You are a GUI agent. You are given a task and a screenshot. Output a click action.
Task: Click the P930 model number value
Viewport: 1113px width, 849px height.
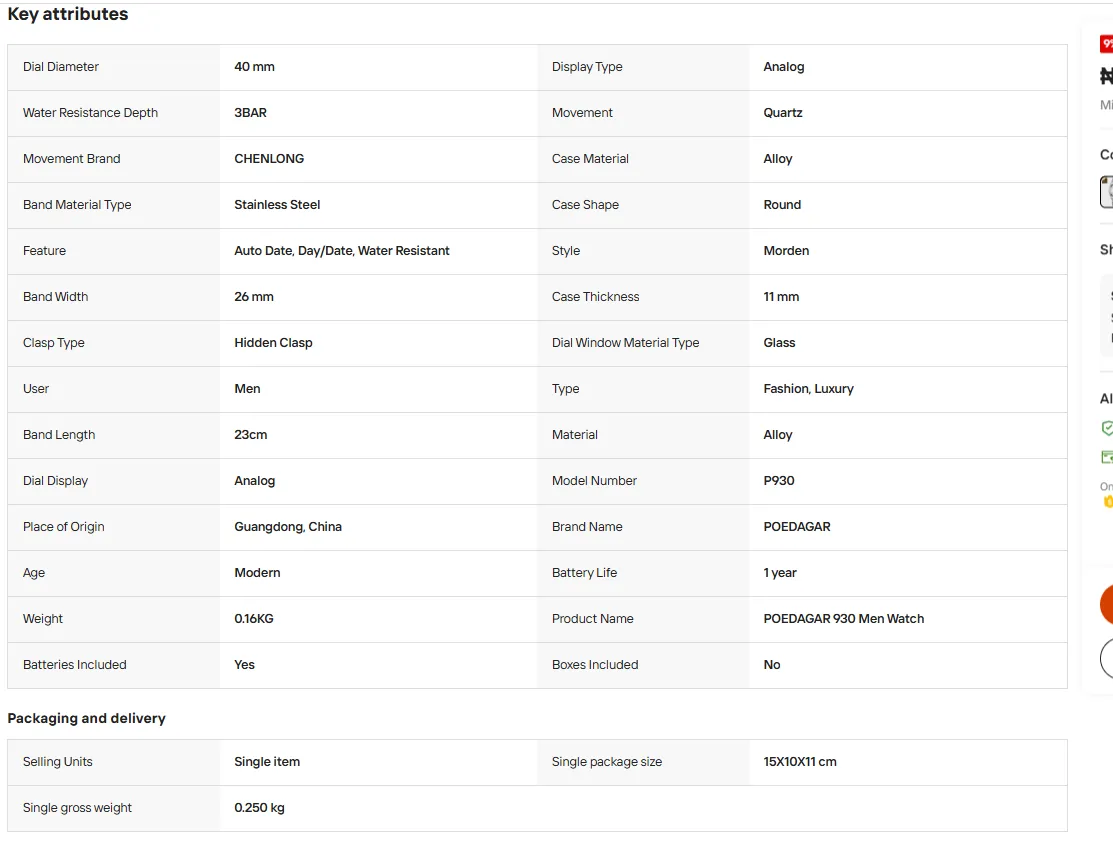[x=779, y=481]
